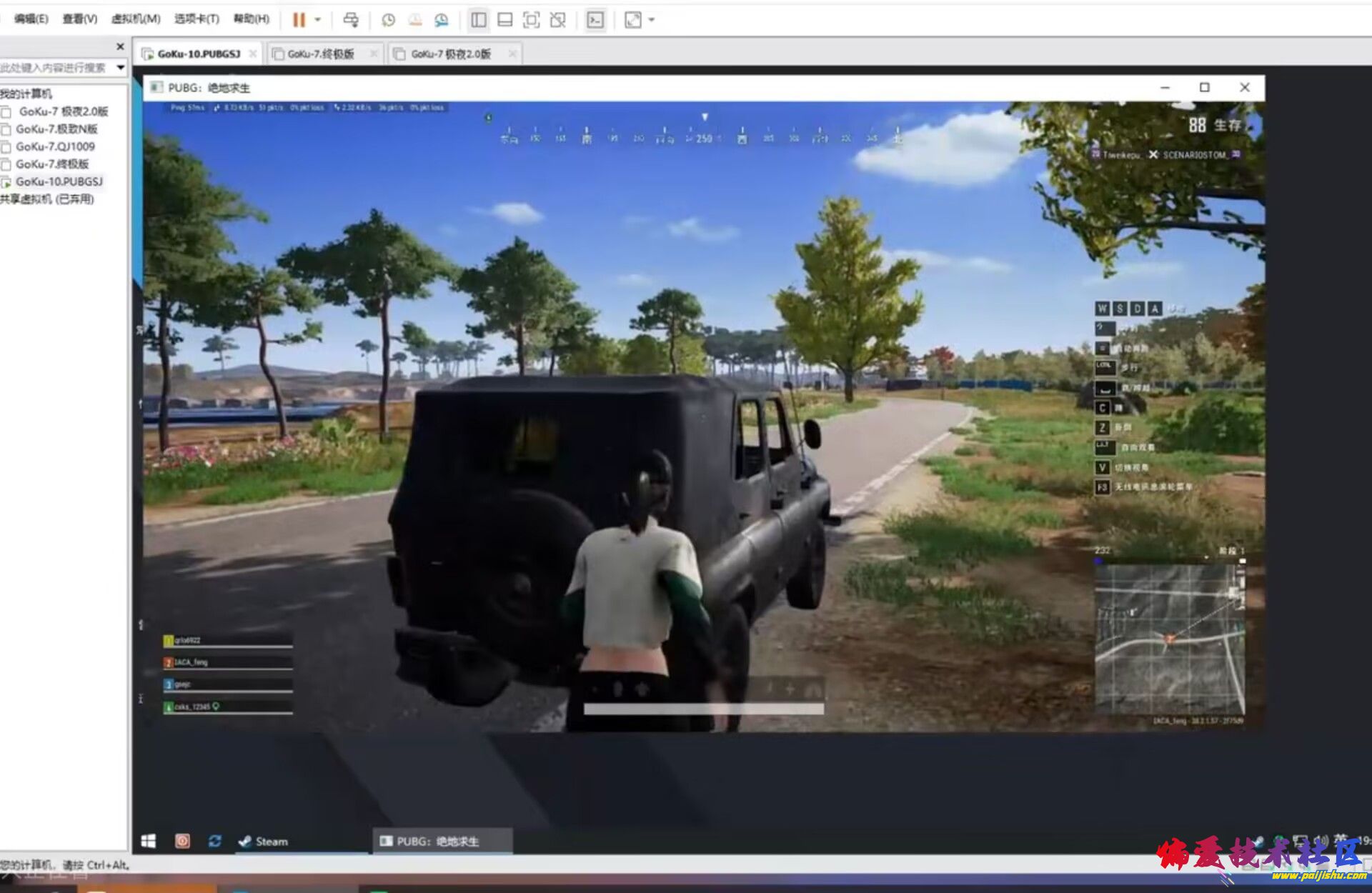Select GoKu-7.QJ1009 in the library
Screen dimensions: 1372x893
(x=55, y=146)
